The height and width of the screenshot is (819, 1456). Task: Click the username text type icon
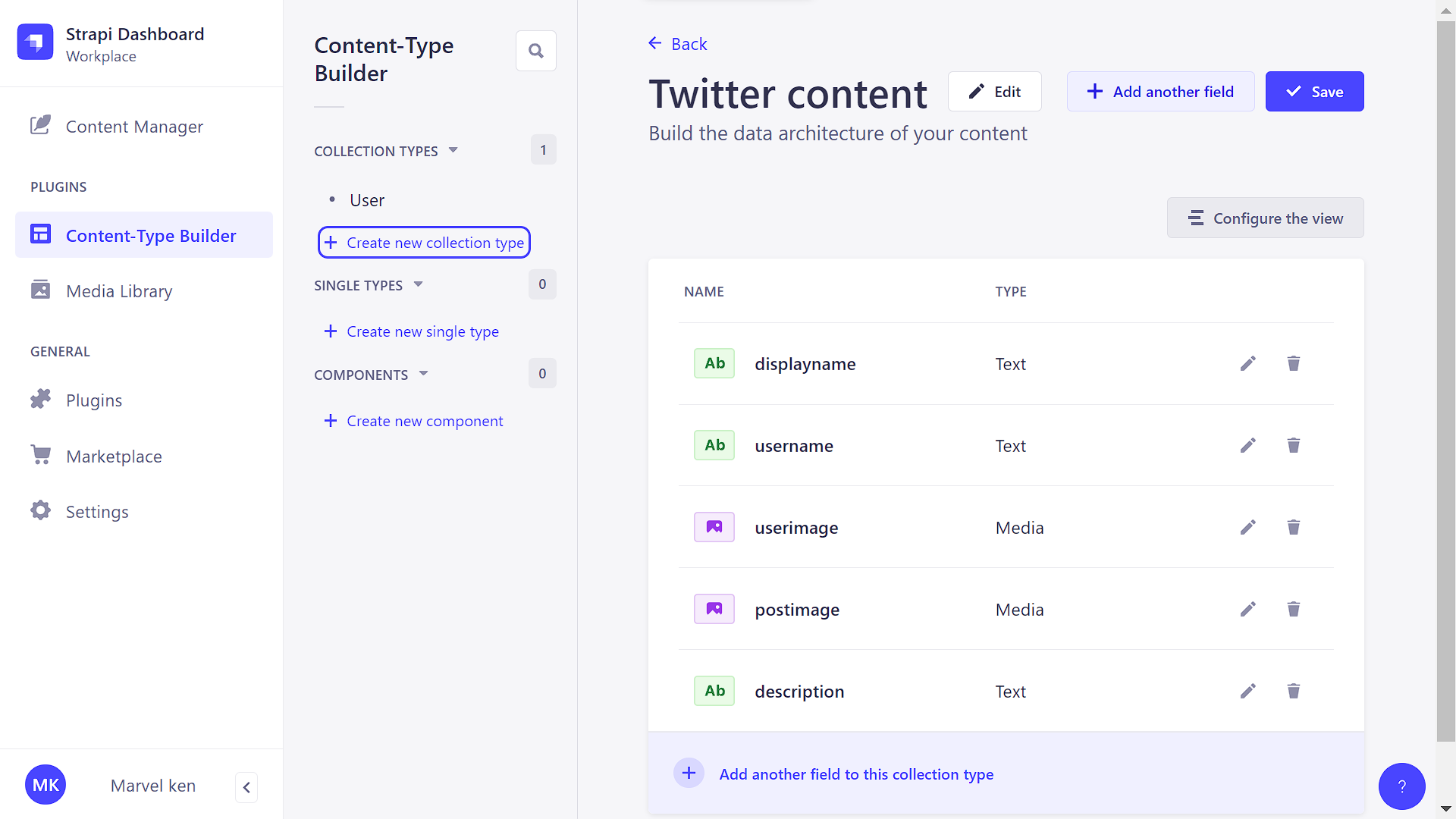coord(714,445)
